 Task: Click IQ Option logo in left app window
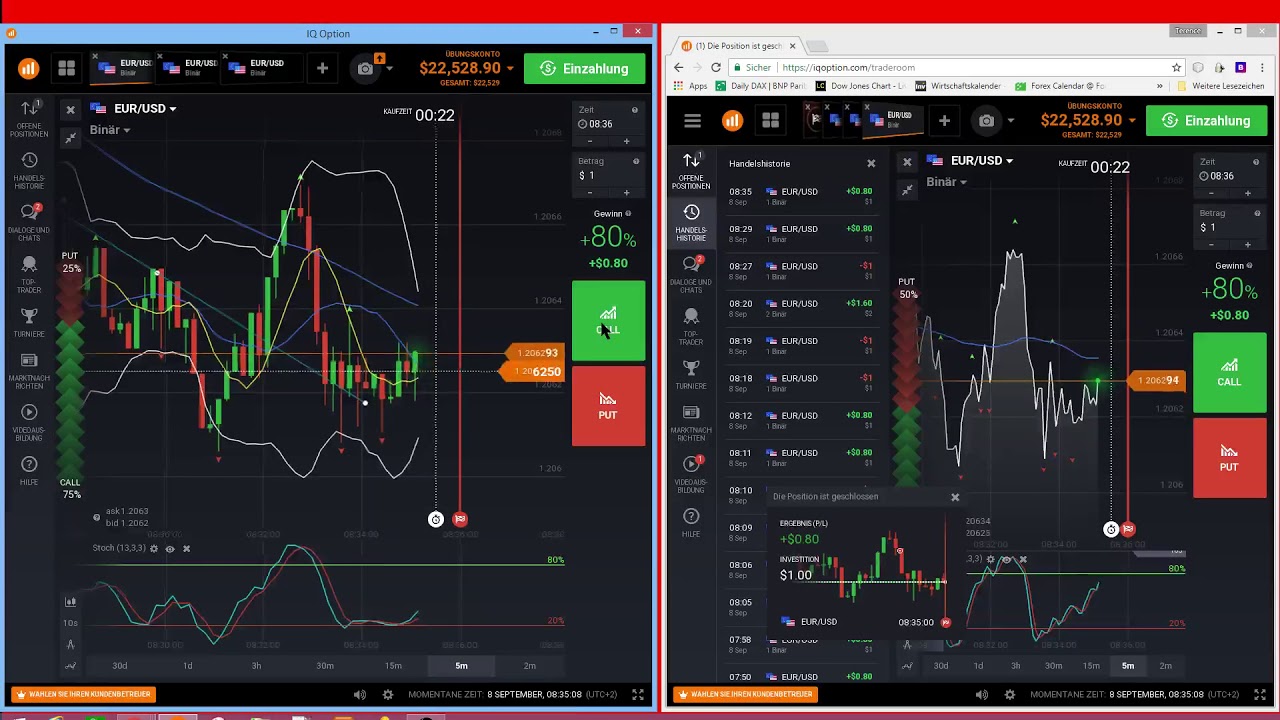click(x=28, y=68)
